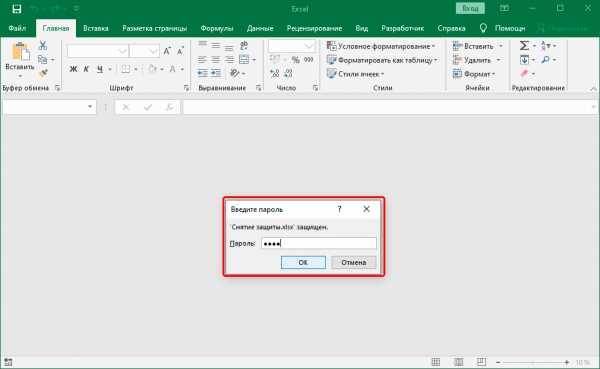This screenshot has width=600, height=369.
Task: Toggle italic К formatting
Action: [86, 69]
